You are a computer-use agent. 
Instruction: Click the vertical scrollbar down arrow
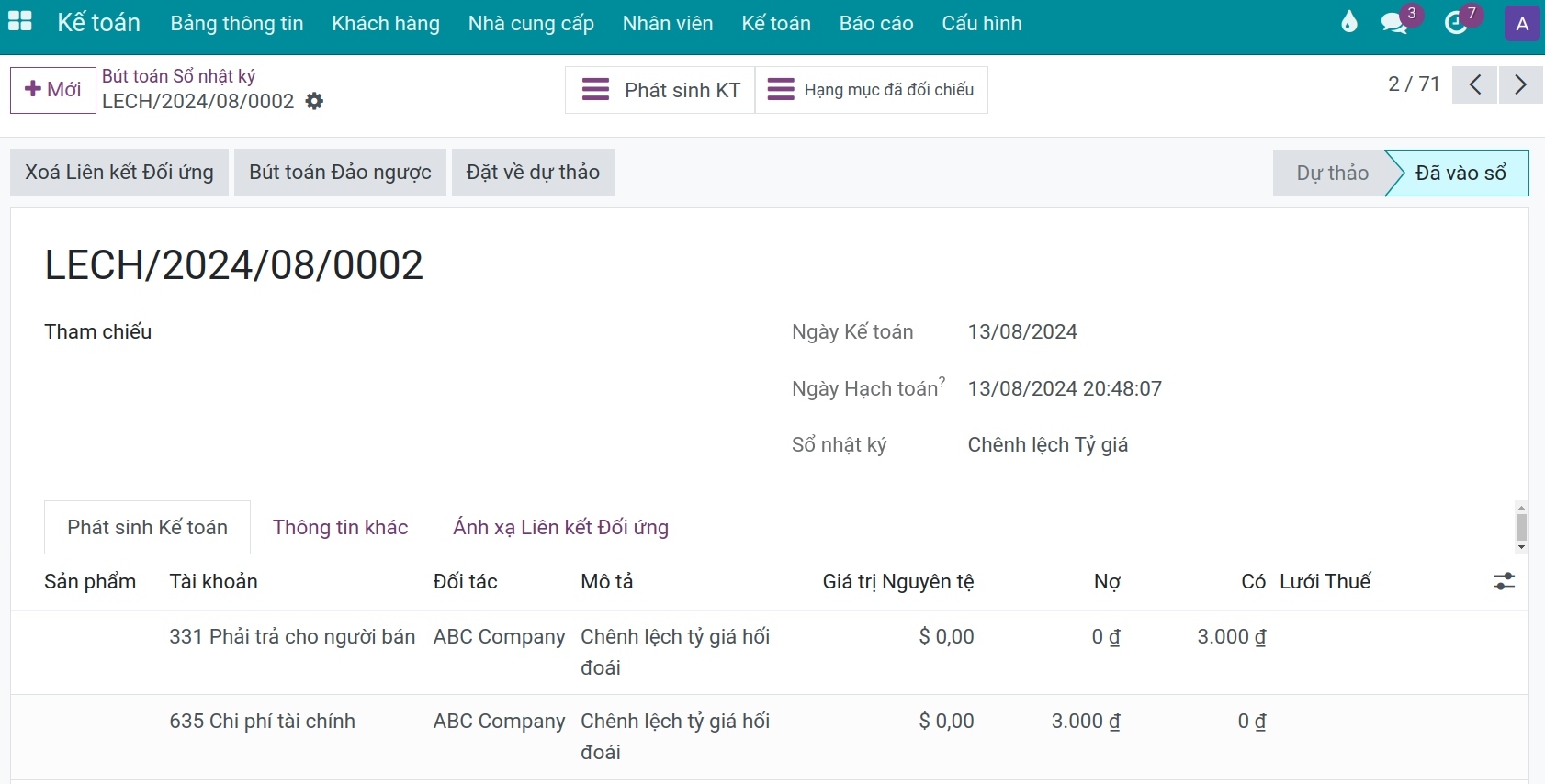(x=1521, y=548)
